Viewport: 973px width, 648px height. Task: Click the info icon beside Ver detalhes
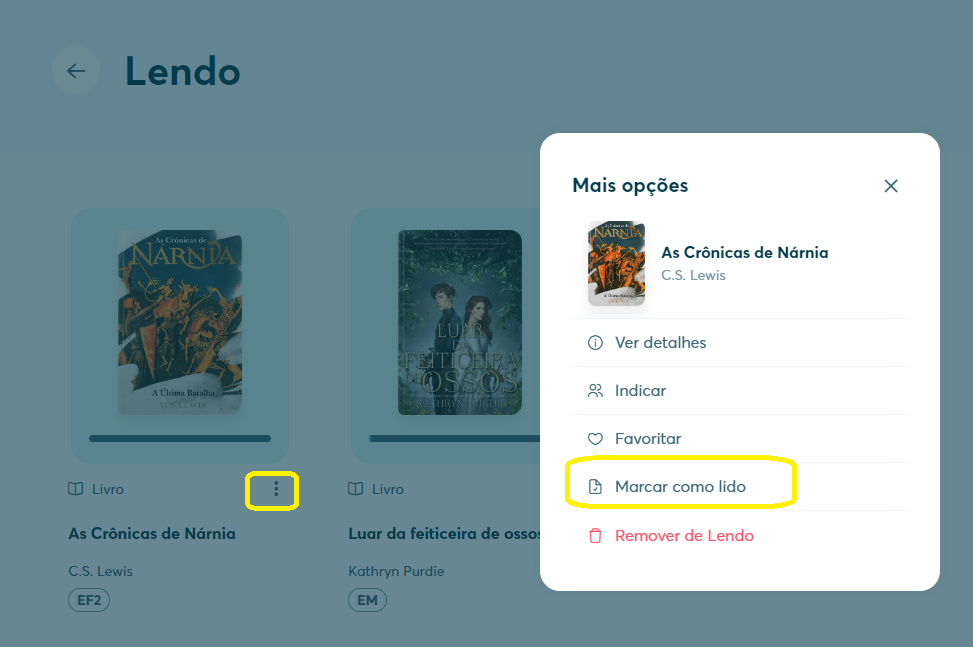(594, 343)
